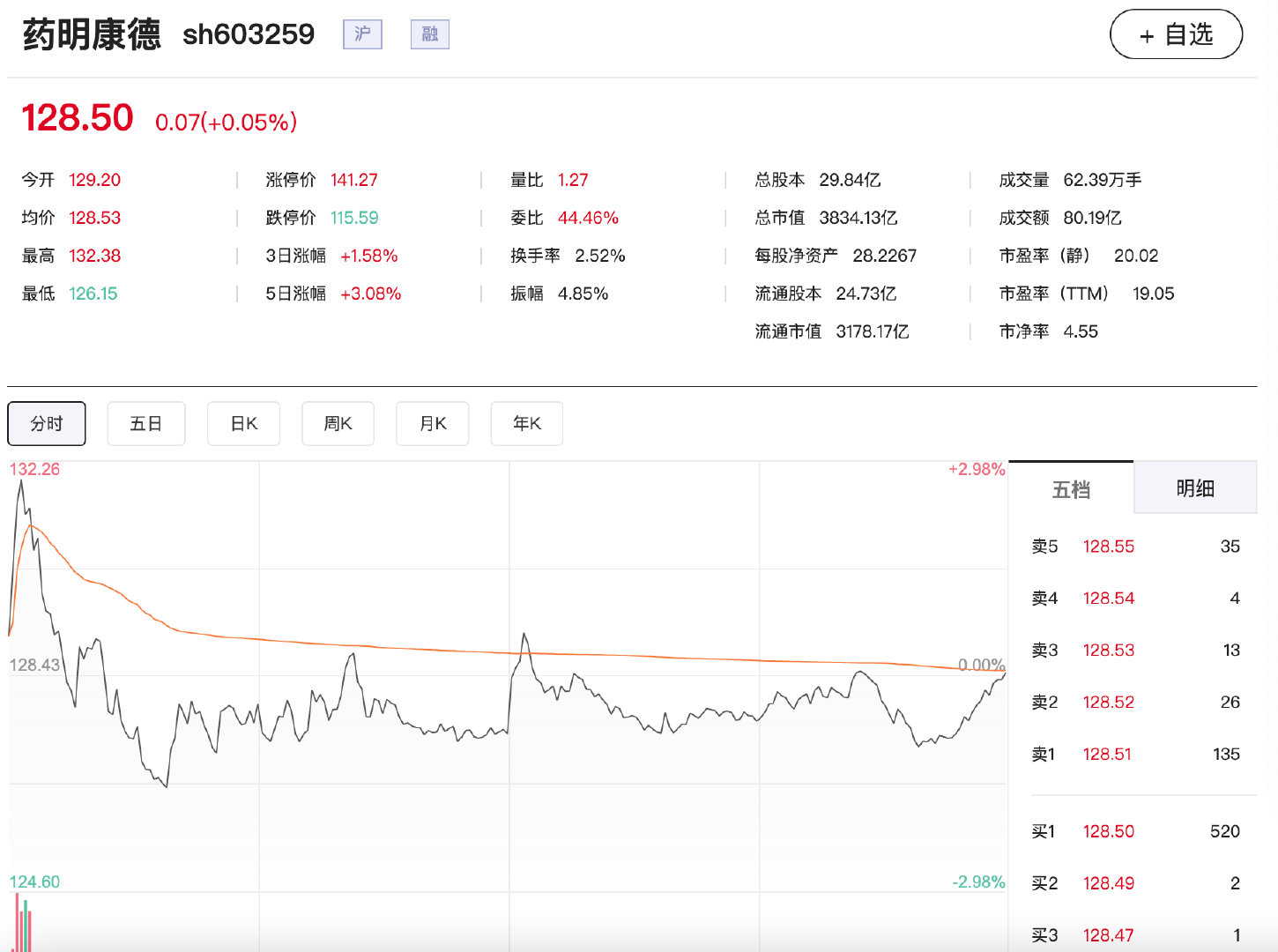Image resolution: width=1278 pixels, height=952 pixels.
Task: Click the chart's mid price label 128.43
Action: click(34, 665)
